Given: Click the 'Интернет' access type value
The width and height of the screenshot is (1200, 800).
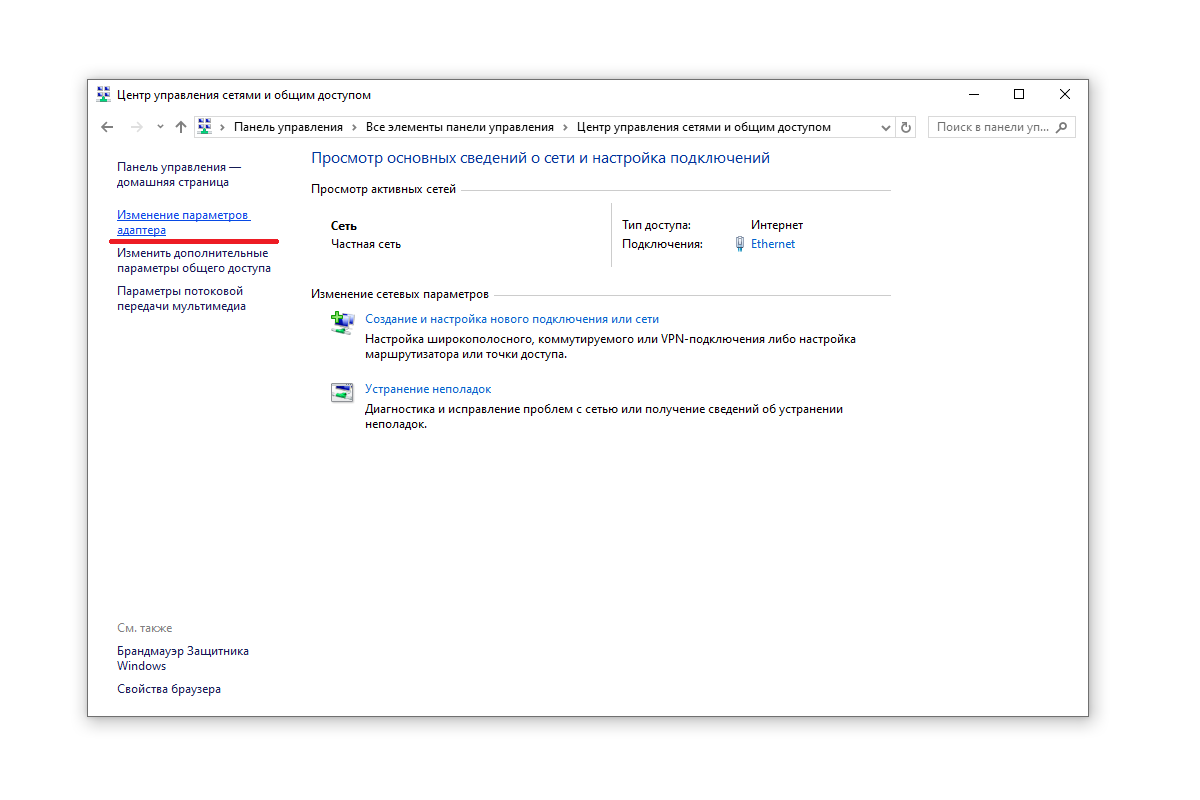Looking at the screenshot, I should tap(777, 225).
